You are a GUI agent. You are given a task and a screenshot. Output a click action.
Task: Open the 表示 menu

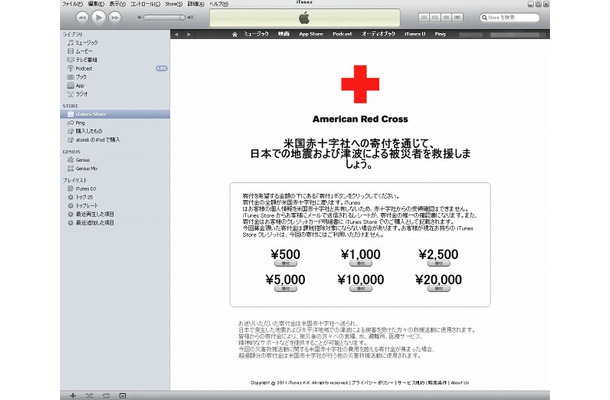click(x=117, y=4)
